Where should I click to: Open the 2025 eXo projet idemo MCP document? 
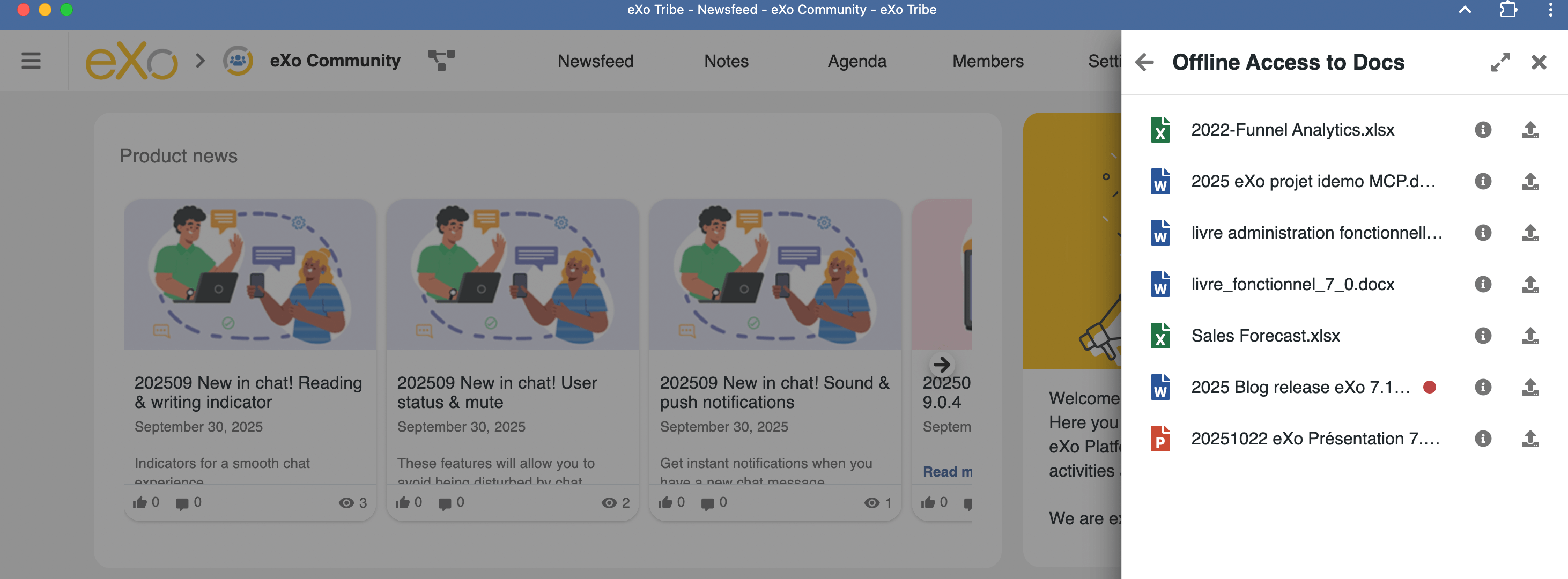(x=1312, y=181)
